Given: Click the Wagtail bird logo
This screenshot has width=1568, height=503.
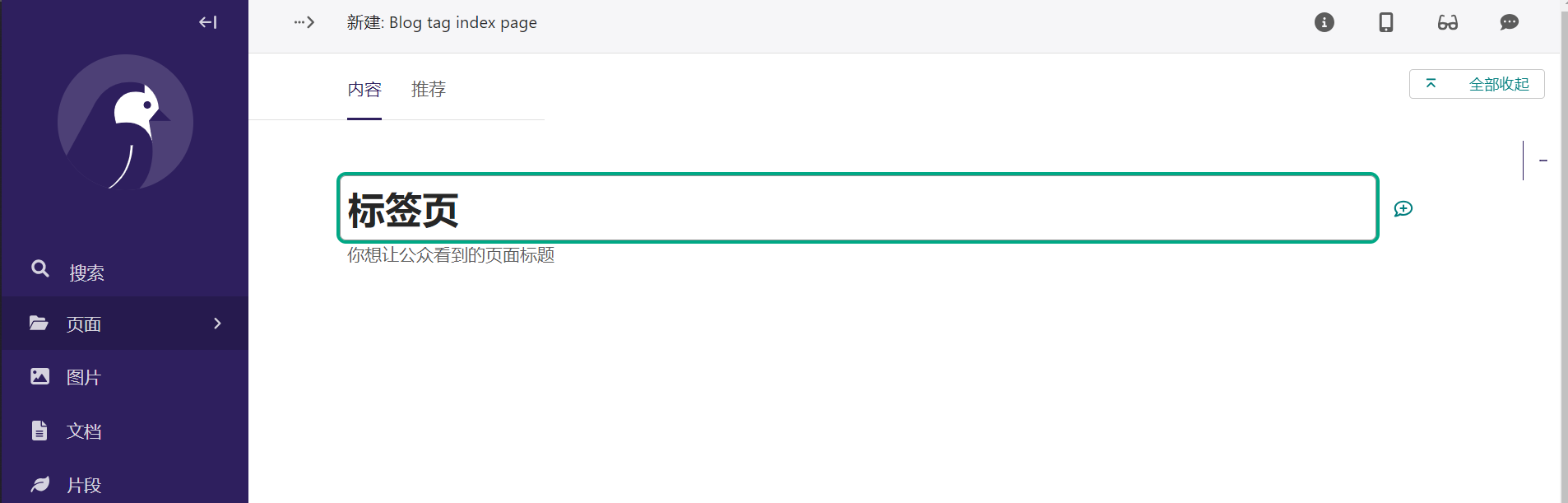Looking at the screenshot, I should (125, 123).
